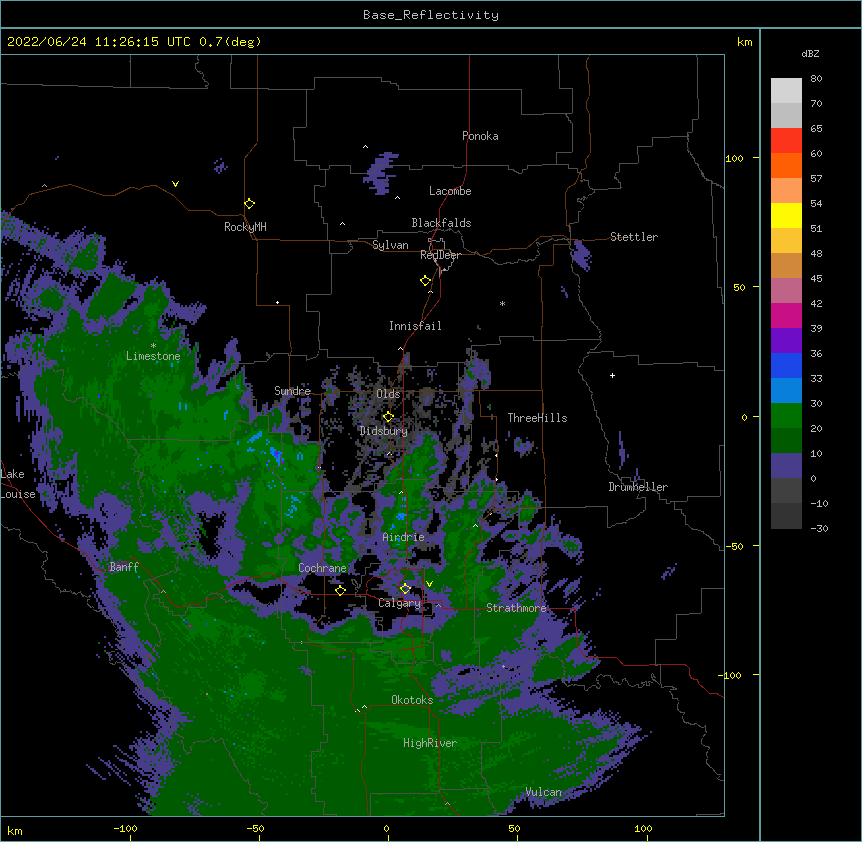The height and width of the screenshot is (842, 862).
Task: Select the yellow diamond marker below Olds
Action: (388, 417)
